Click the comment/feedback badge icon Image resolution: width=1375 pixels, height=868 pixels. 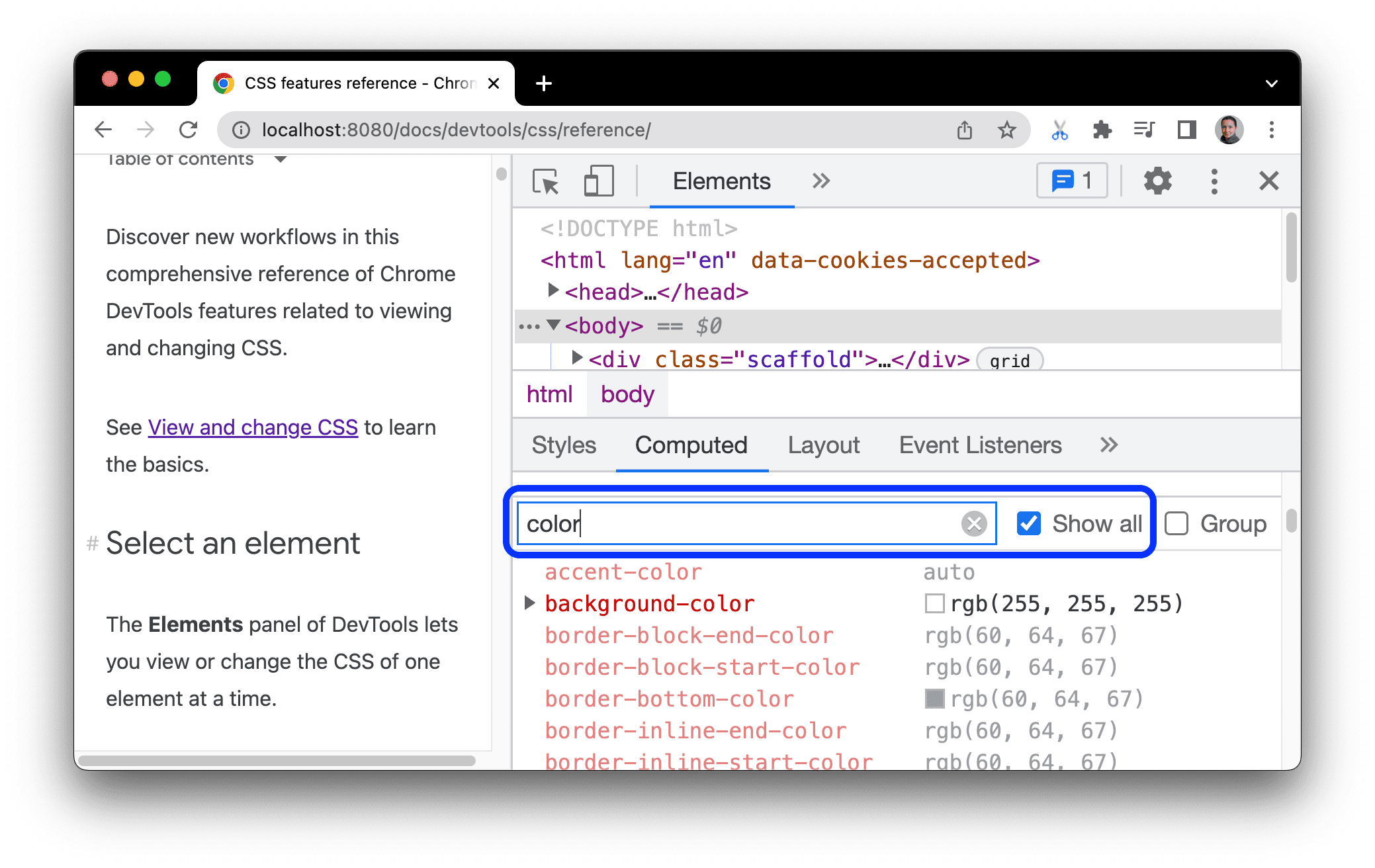click(1073, 182)
